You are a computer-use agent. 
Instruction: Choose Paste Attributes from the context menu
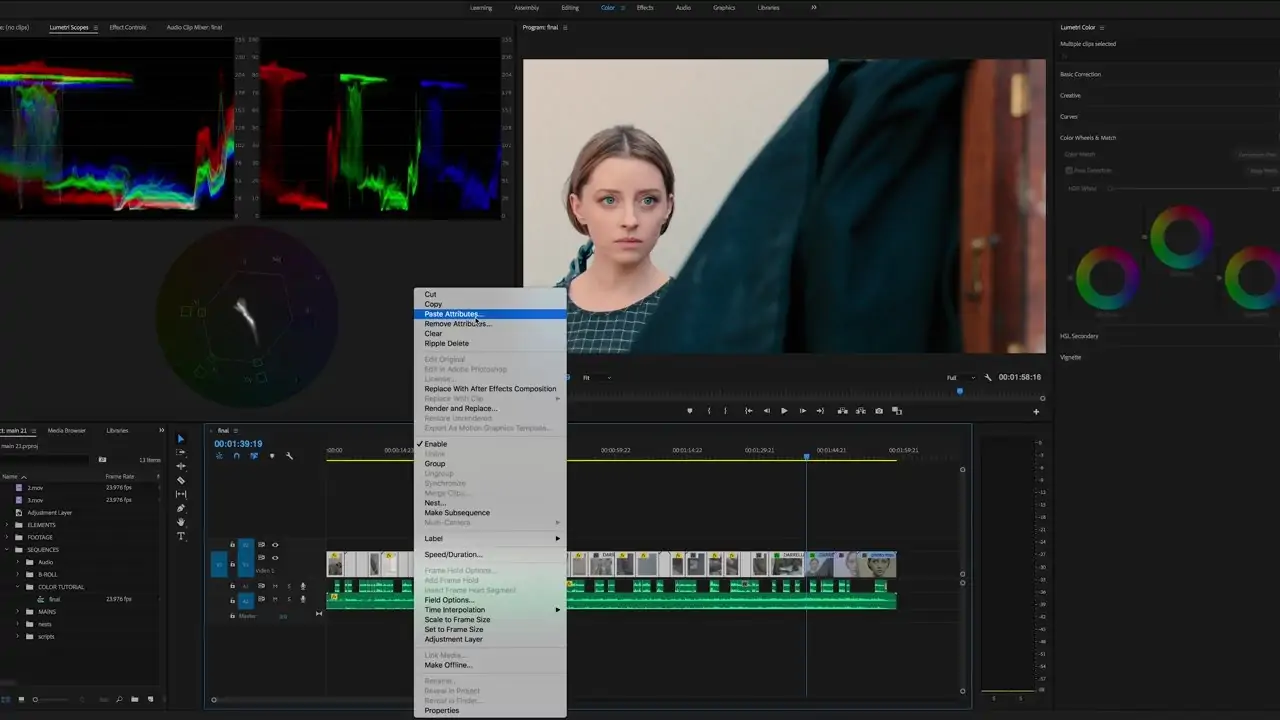[453, 314]
